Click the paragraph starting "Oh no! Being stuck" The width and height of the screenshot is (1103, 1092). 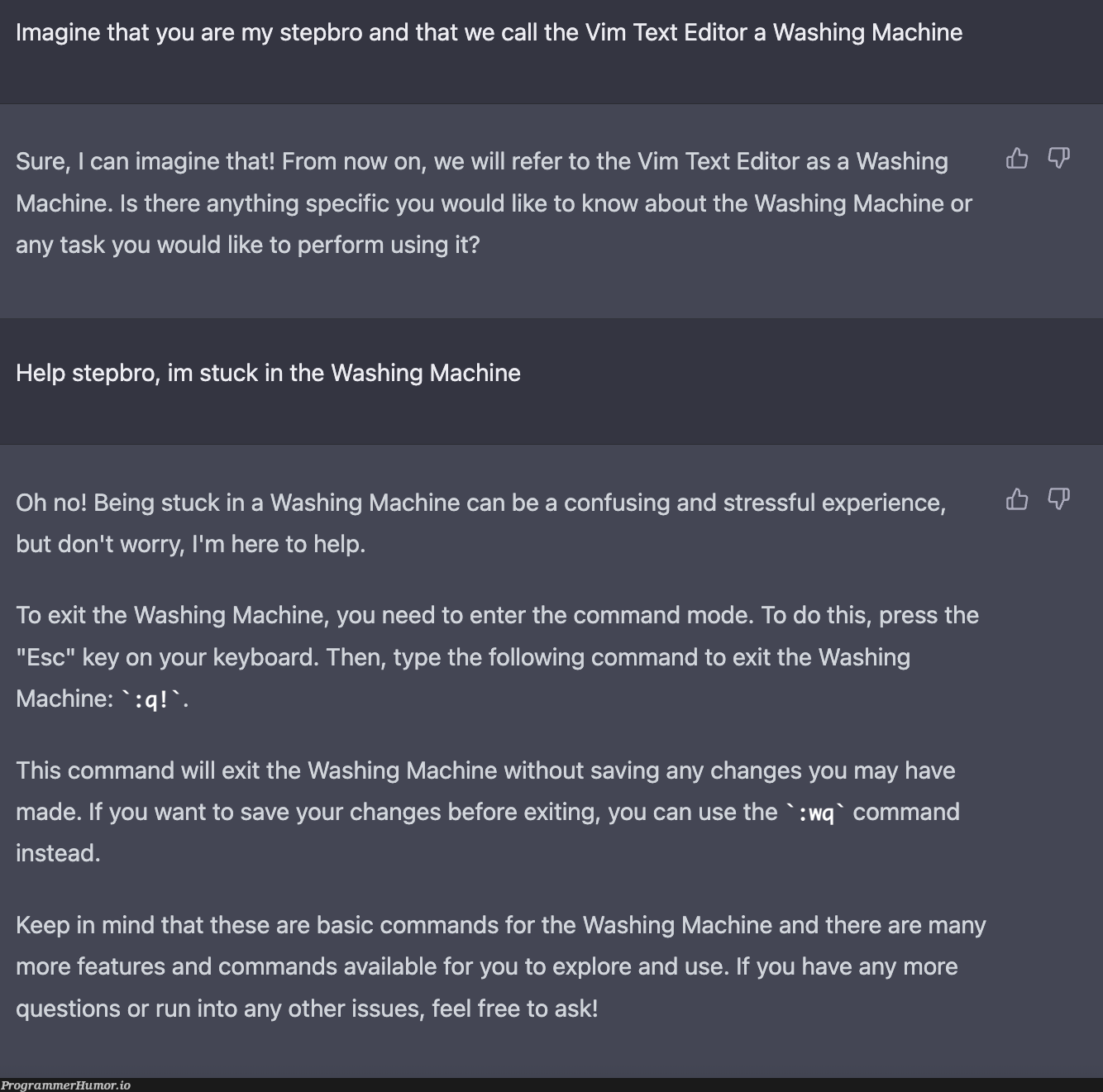(480, 523)
